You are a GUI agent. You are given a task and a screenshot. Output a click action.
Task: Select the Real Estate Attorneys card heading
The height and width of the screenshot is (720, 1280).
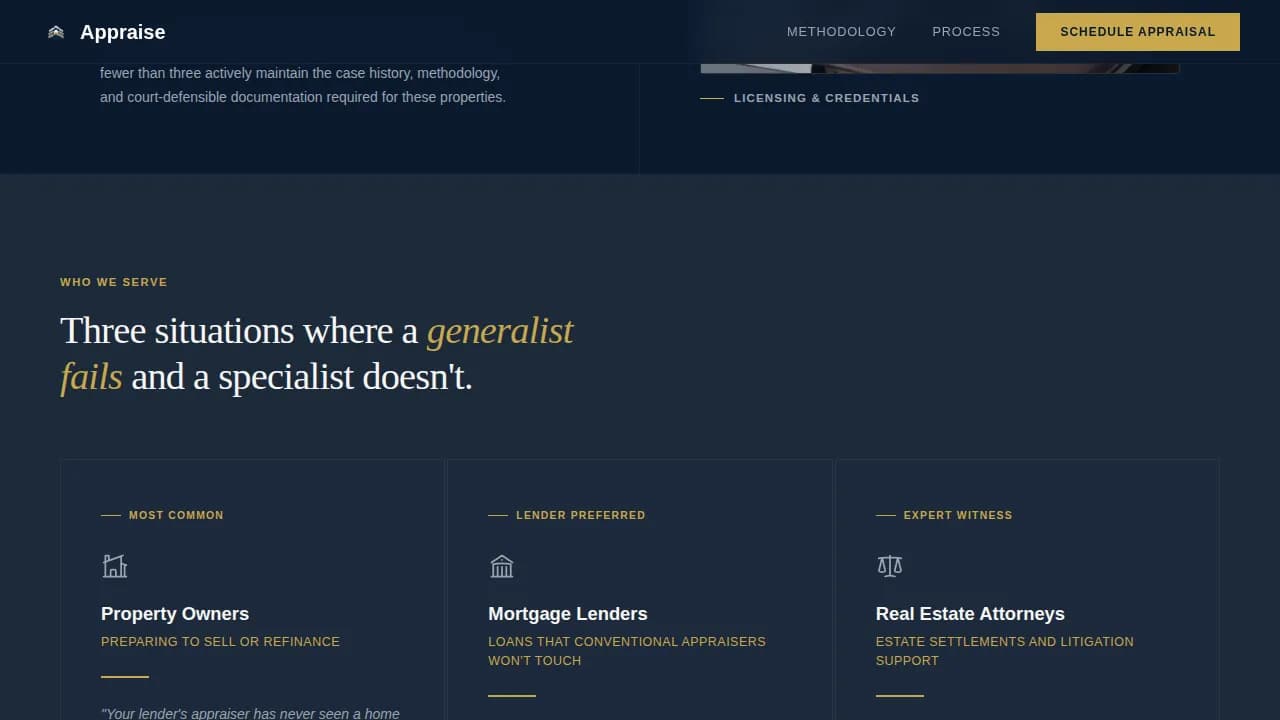[x=970, y=614]
